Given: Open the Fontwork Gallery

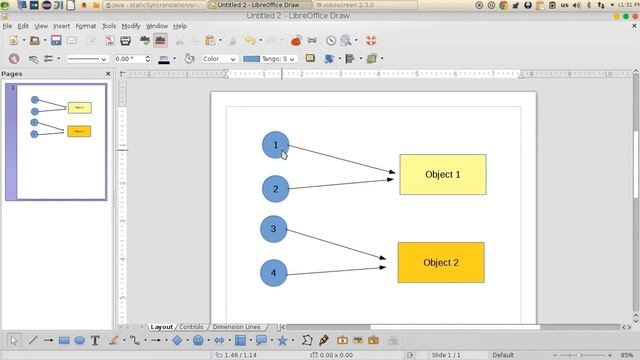Looking at the screenshot, I should click(x=342, y=340).
